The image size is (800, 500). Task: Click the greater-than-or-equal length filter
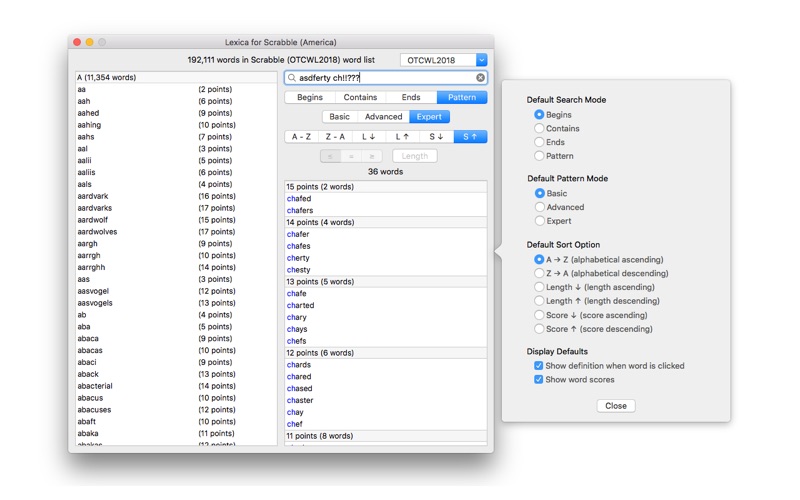[371, 156]
